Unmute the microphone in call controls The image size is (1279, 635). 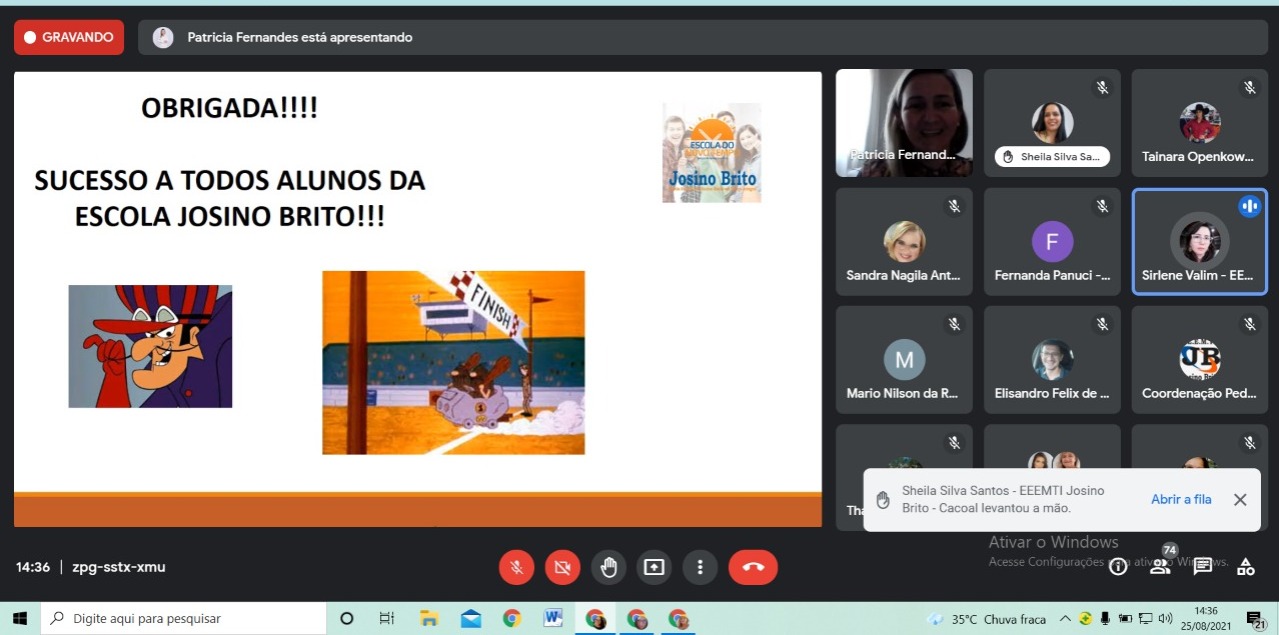coord(516,567)
